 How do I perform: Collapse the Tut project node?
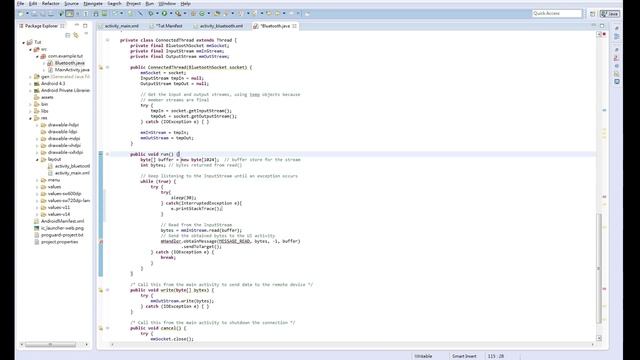coord(24,42)
